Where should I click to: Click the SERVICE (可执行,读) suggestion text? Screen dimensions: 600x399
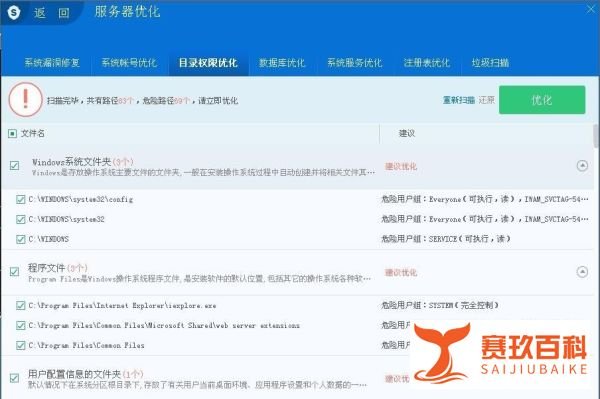(446, 239)
